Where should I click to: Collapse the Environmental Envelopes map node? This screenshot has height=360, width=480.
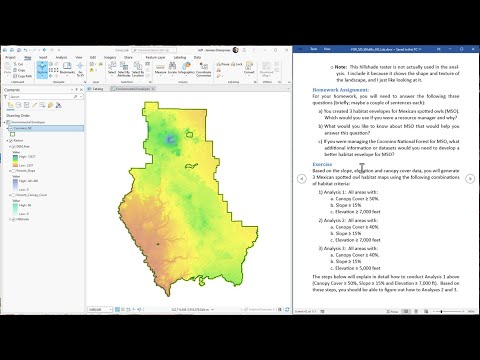(5, 122)
